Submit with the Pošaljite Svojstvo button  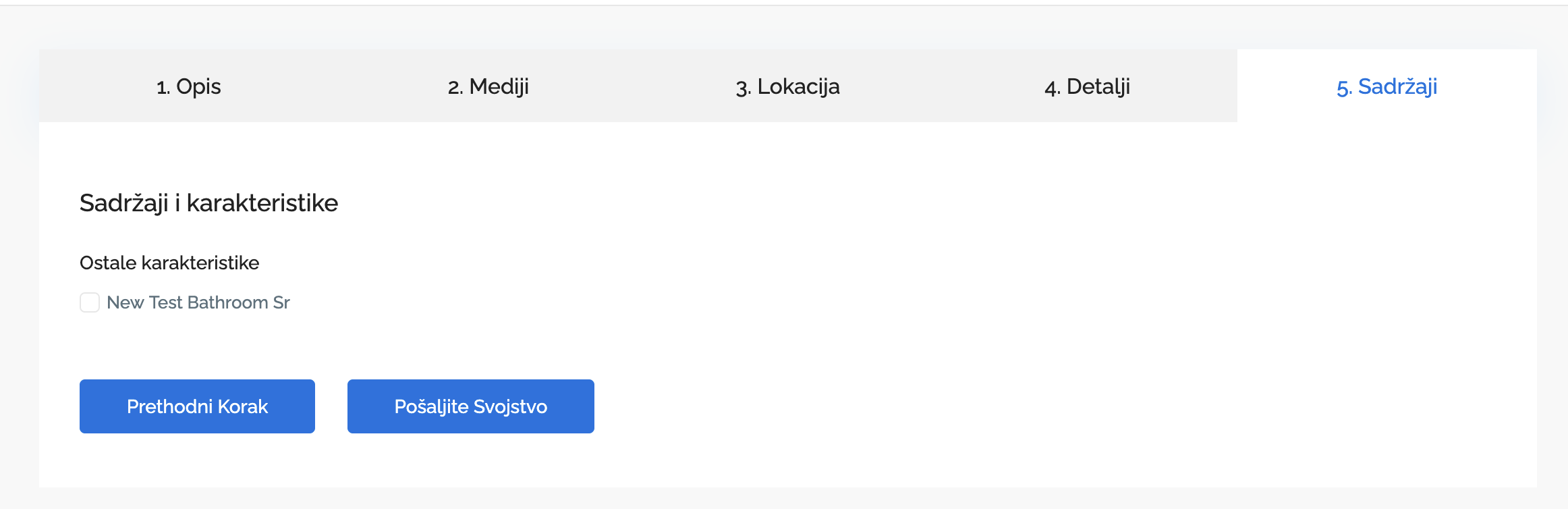click(470, 406)
